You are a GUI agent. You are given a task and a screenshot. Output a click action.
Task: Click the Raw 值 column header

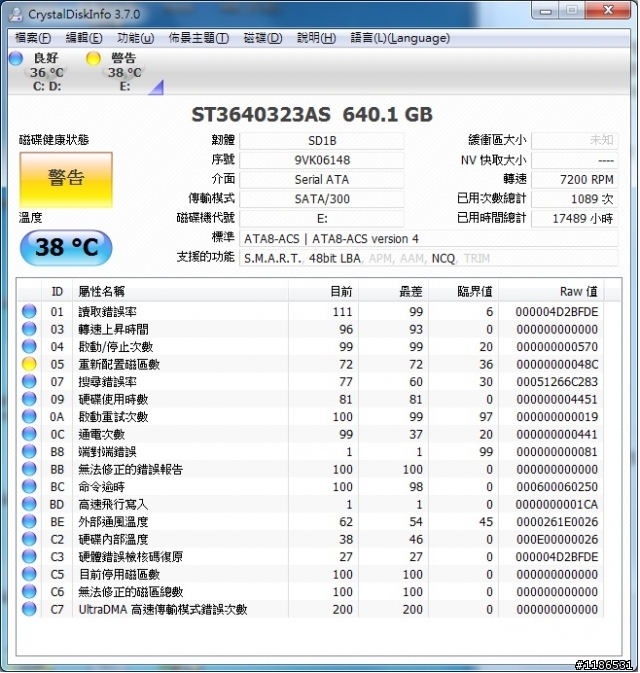pyautogui.click(x=551, y=291)
